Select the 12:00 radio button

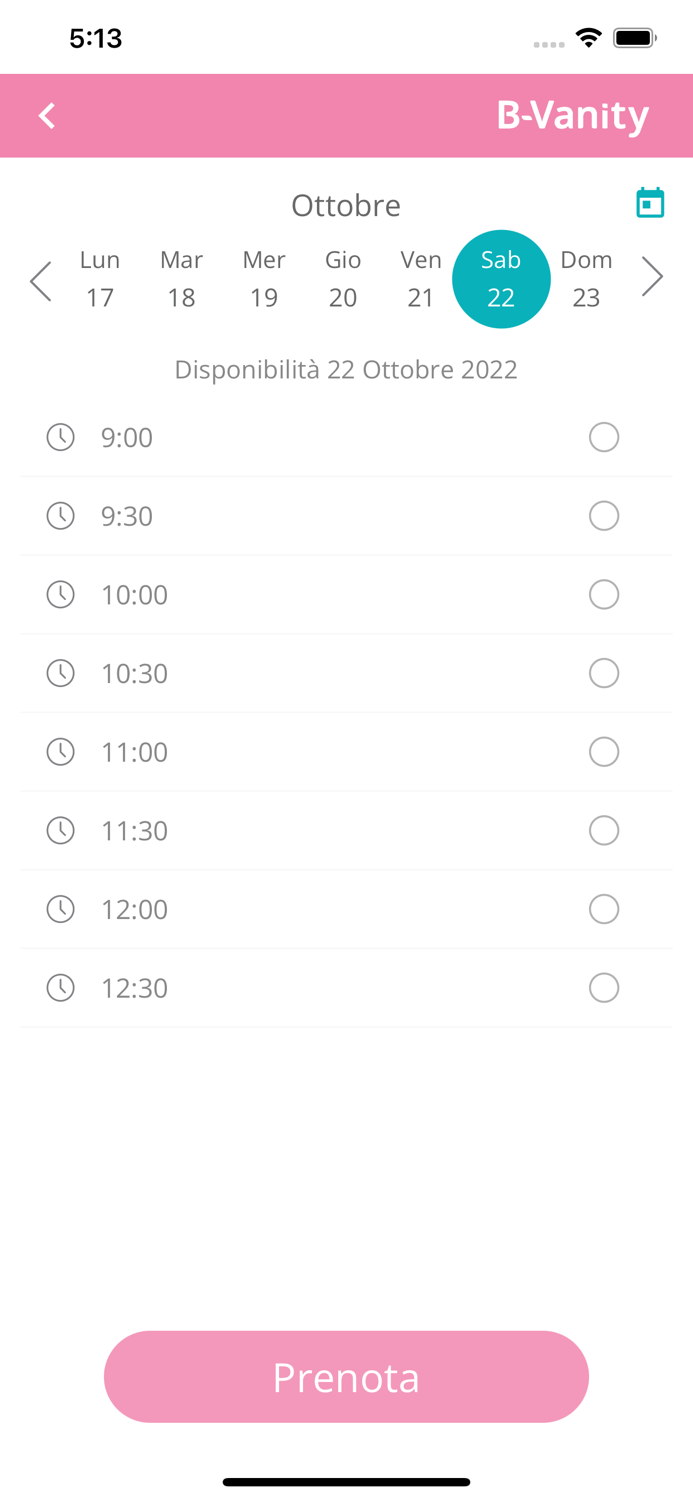point(604,909)
